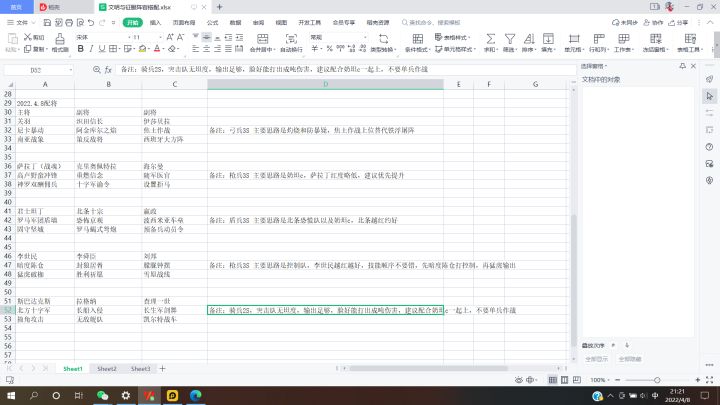
Task: Open the number format dropdown
Action: coord(365,37)
